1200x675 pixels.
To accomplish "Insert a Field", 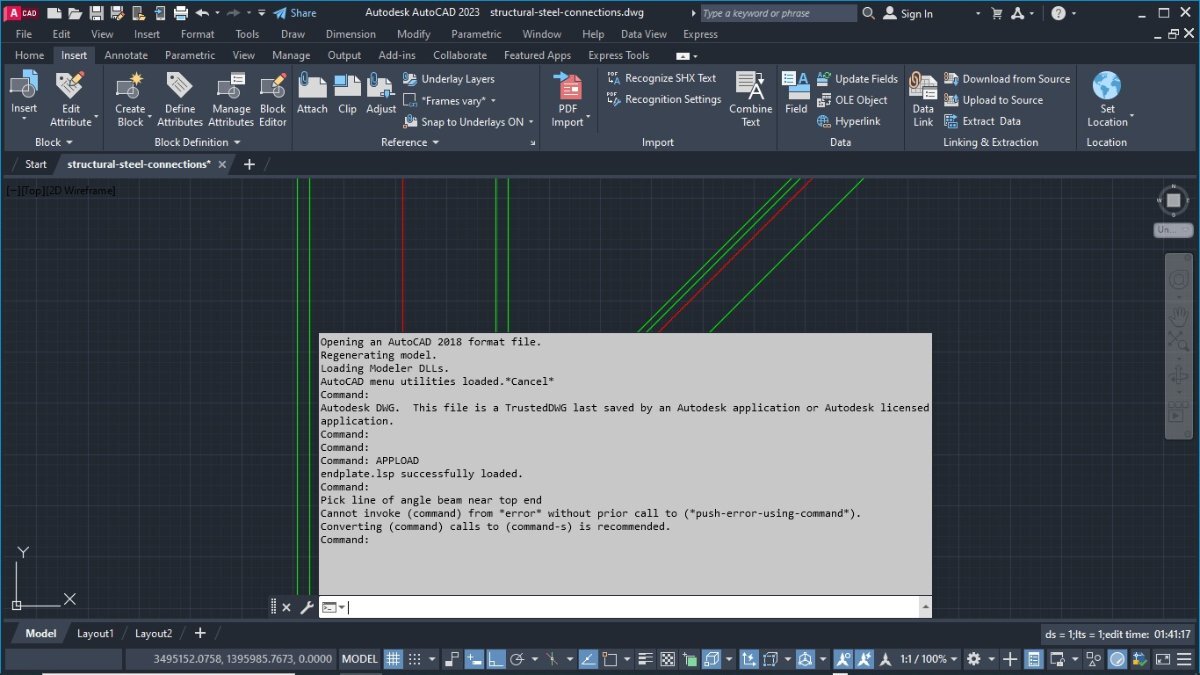I will [x=796, y=94].
